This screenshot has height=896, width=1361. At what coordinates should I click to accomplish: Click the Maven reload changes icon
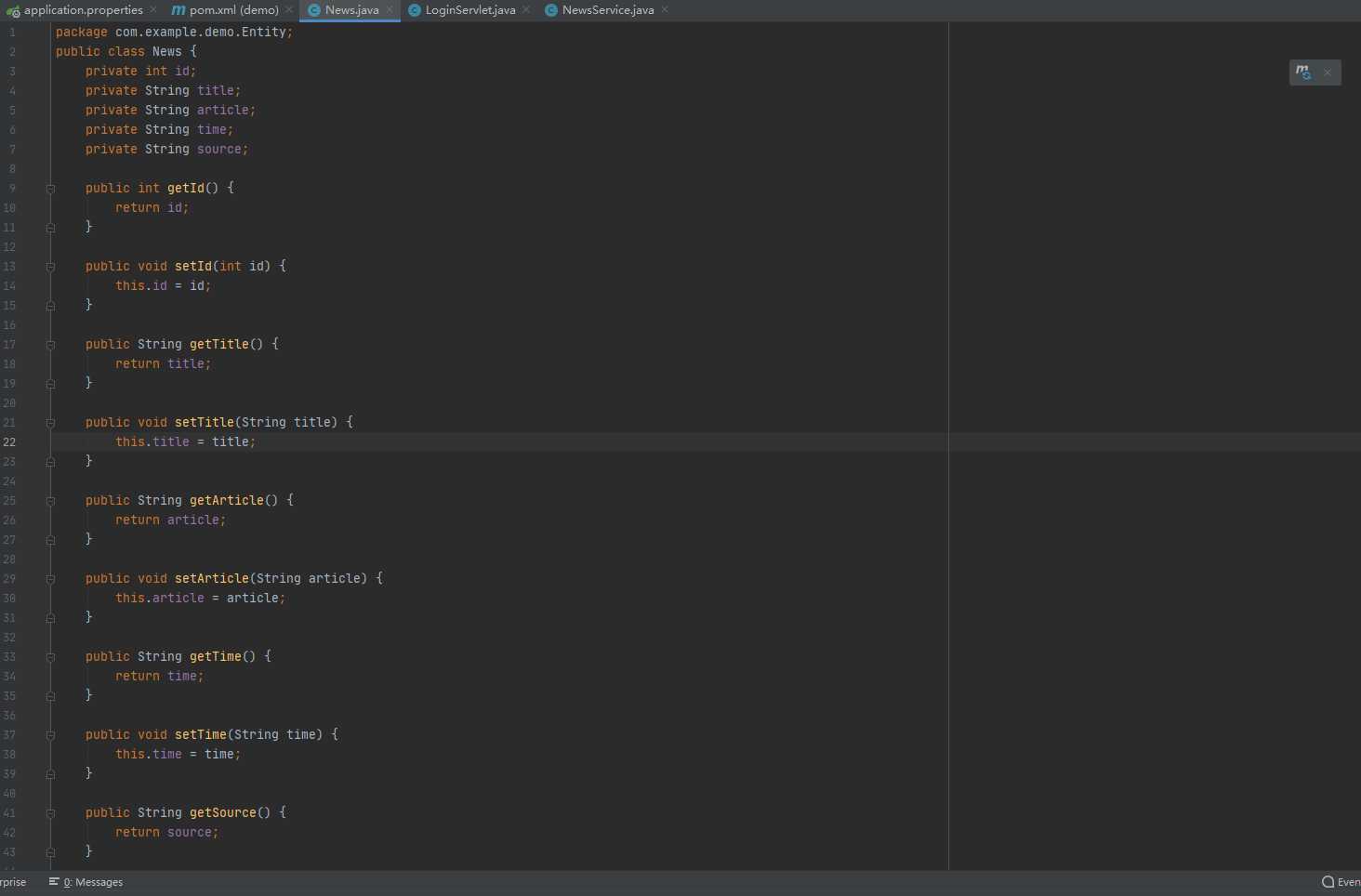coord(1303,72)
